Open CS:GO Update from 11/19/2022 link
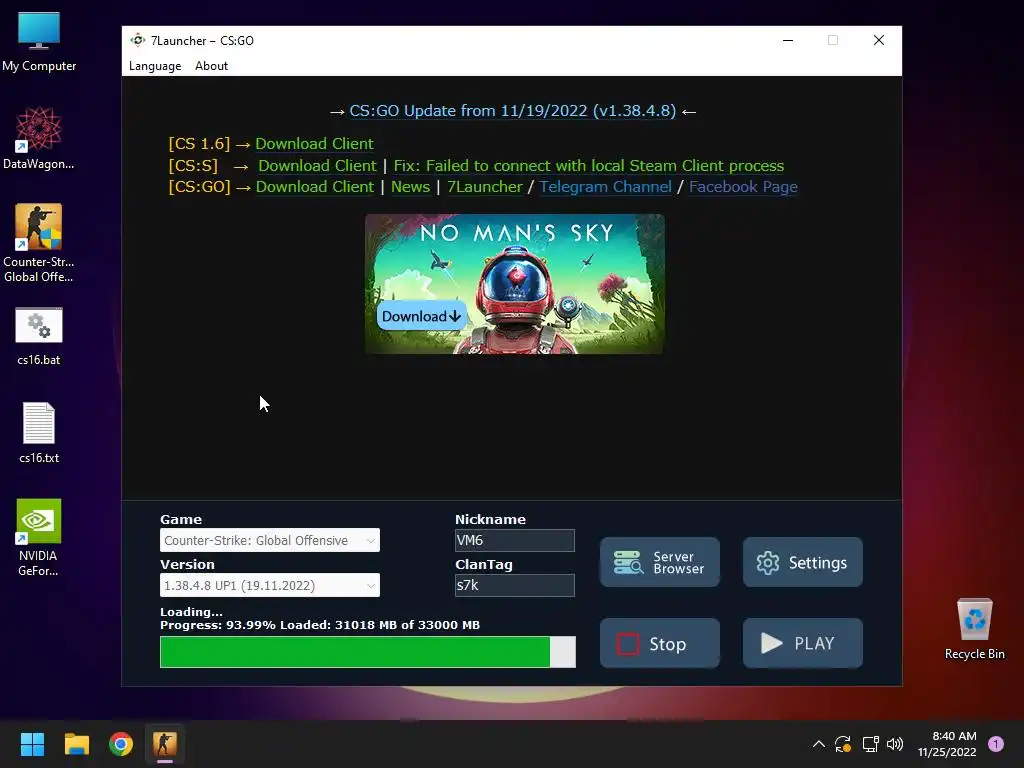 (513, 111)
